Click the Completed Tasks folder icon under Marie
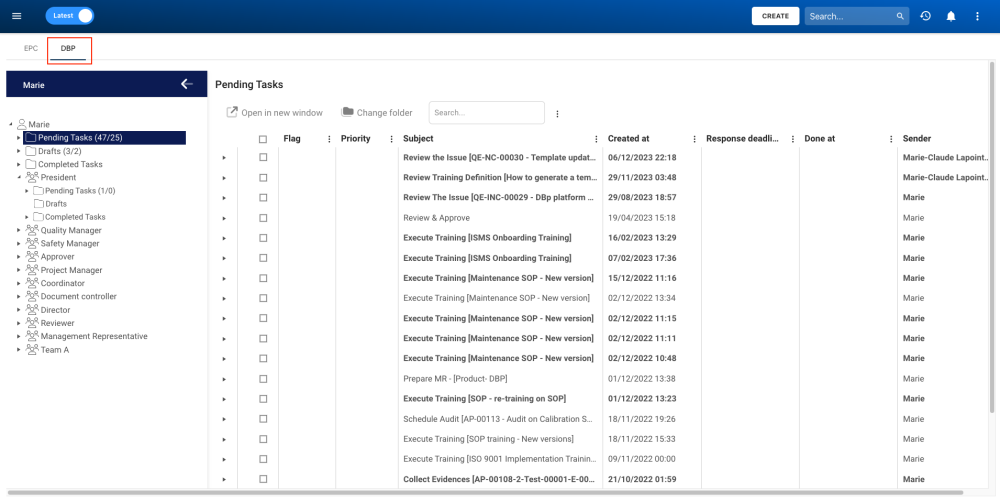 (x=30, y=164)
